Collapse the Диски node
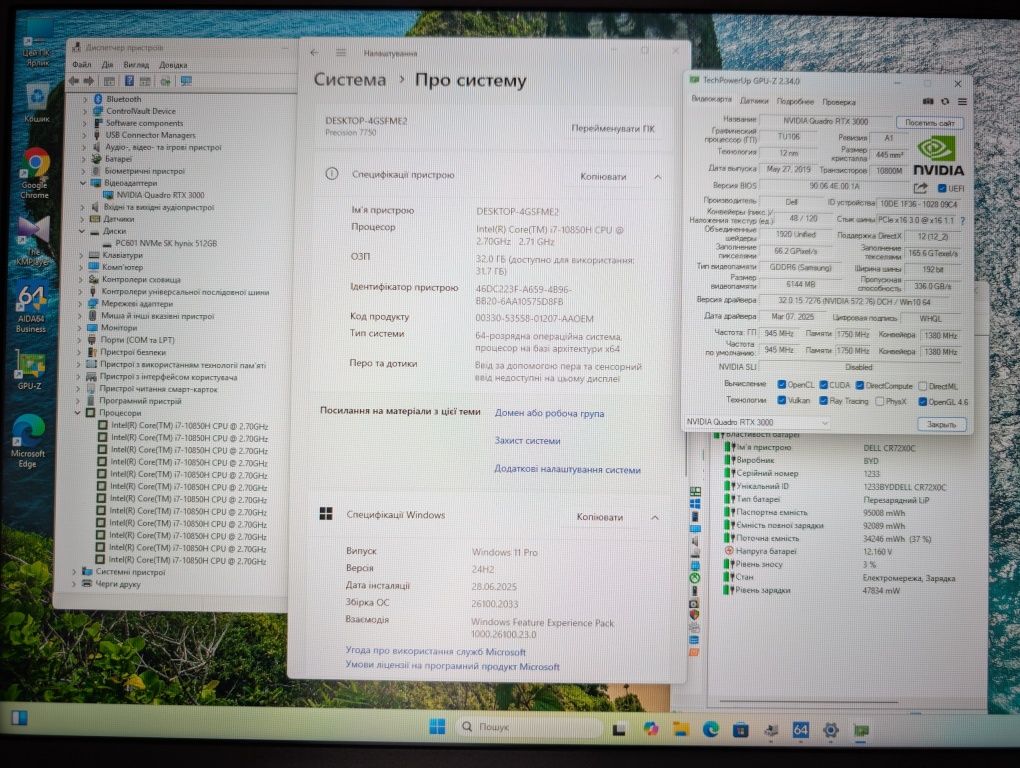This screenshot has width=1020, height=768. (x=82, y=232)
